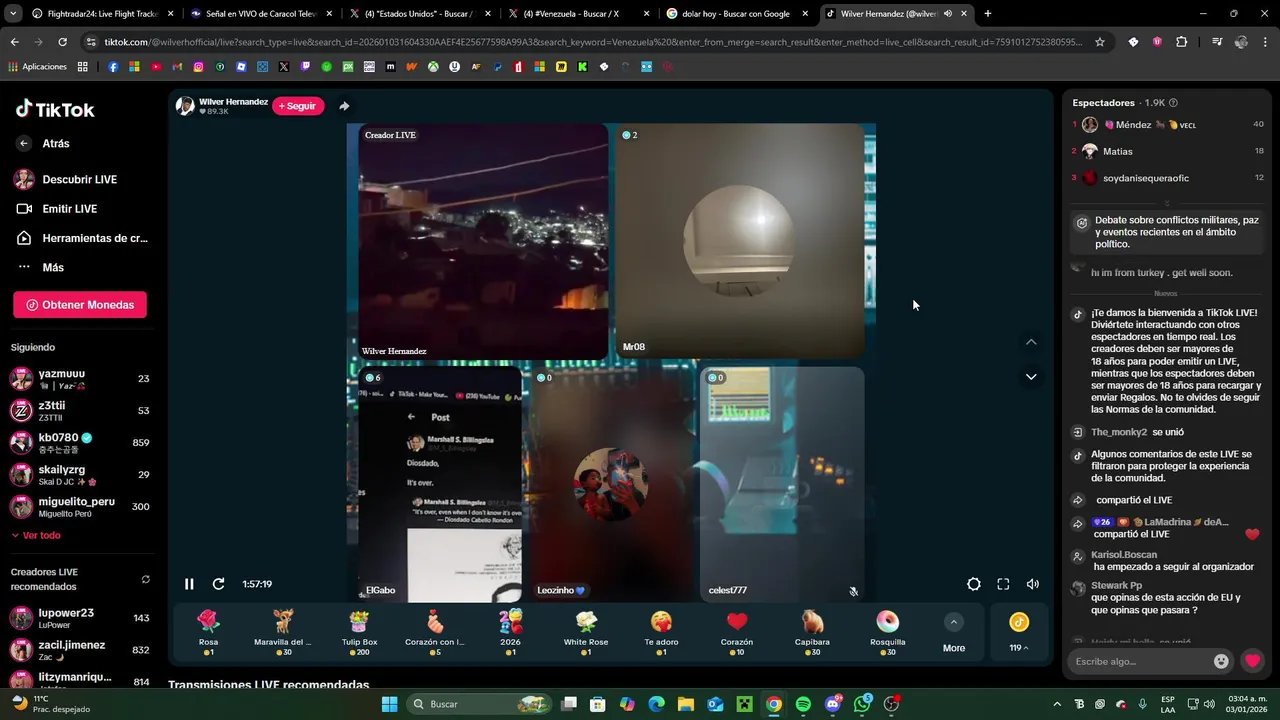Tap the pink heart like button
Viewport: 1280px width, 720px height.
1252,661
